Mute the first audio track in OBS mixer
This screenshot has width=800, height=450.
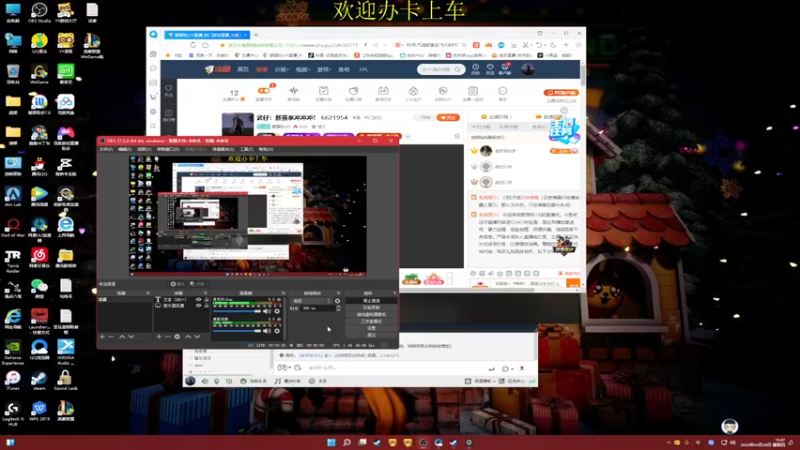[267, 311]
